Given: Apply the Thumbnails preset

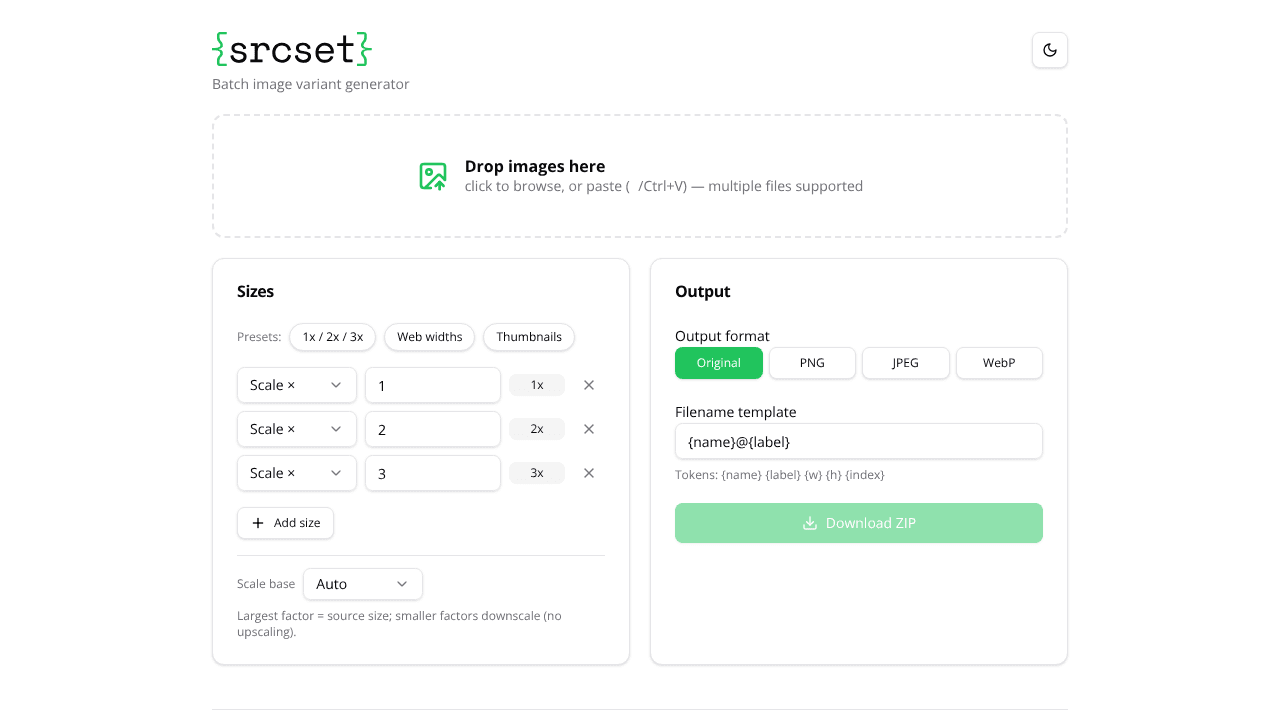Looking at the screenshot, I should pyautogui.click(x=529, y=337).
